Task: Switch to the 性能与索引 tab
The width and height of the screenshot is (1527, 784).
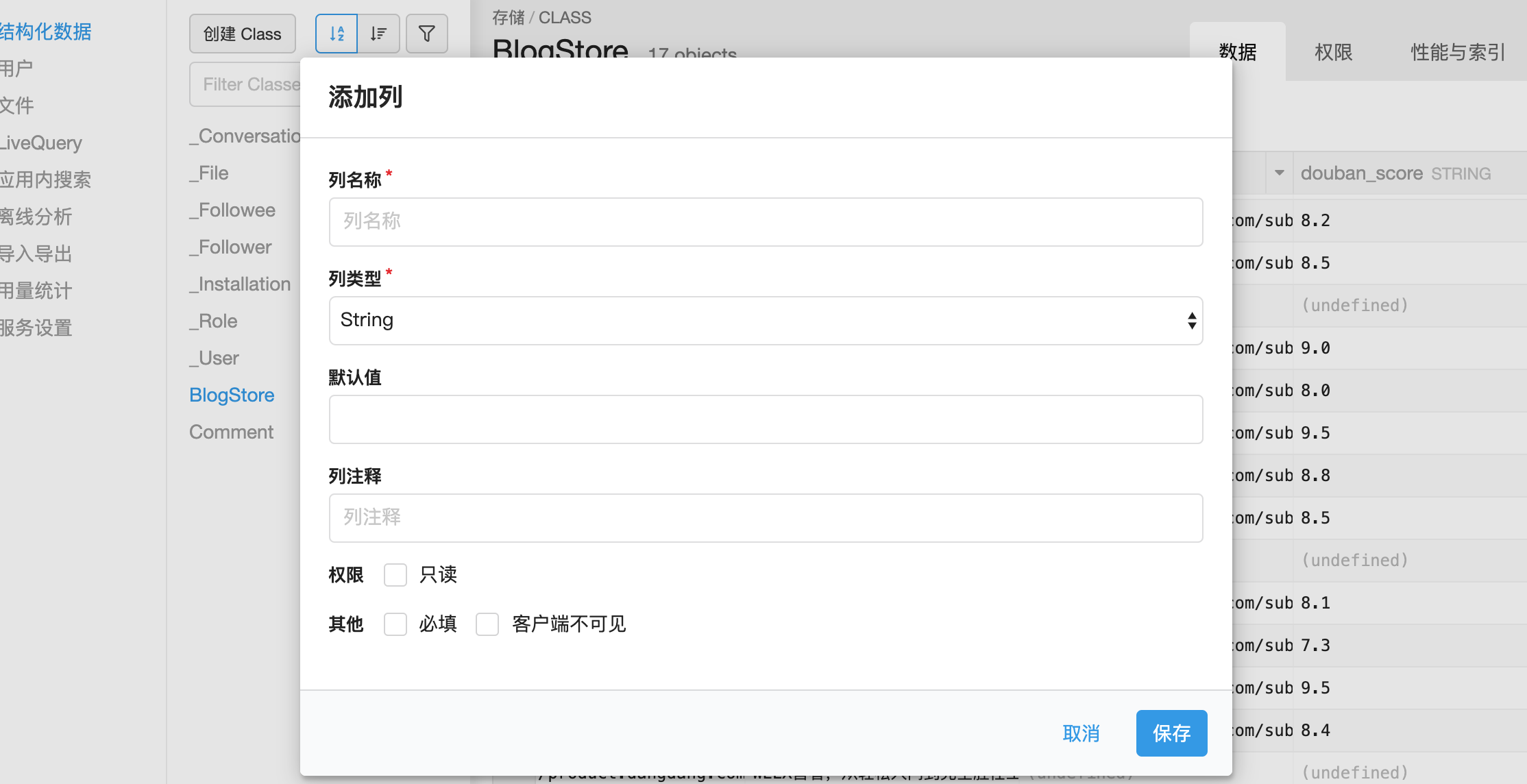Action: (x=1457, y=52)
